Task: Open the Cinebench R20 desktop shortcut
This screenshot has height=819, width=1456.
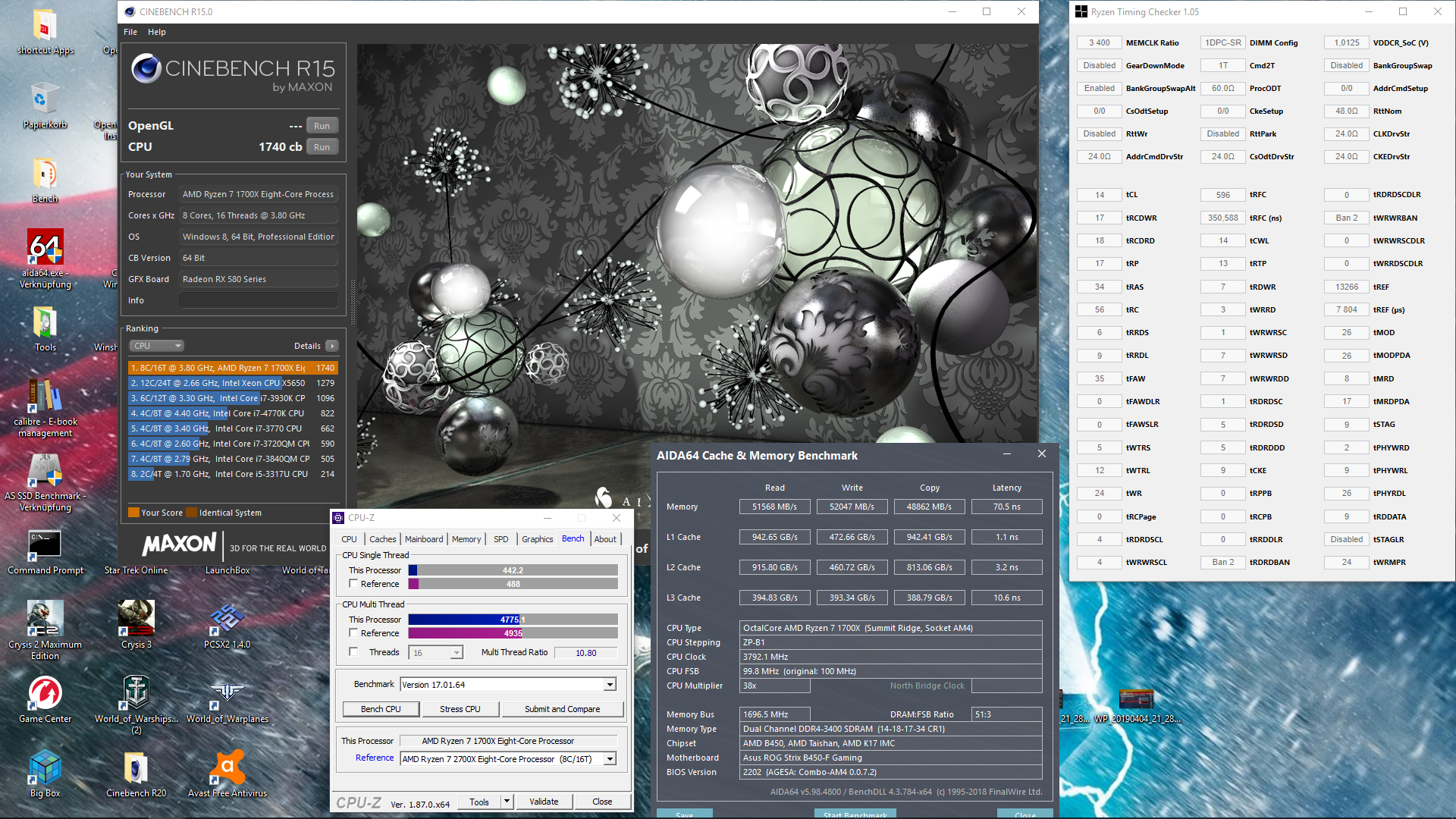Action: 136,768
